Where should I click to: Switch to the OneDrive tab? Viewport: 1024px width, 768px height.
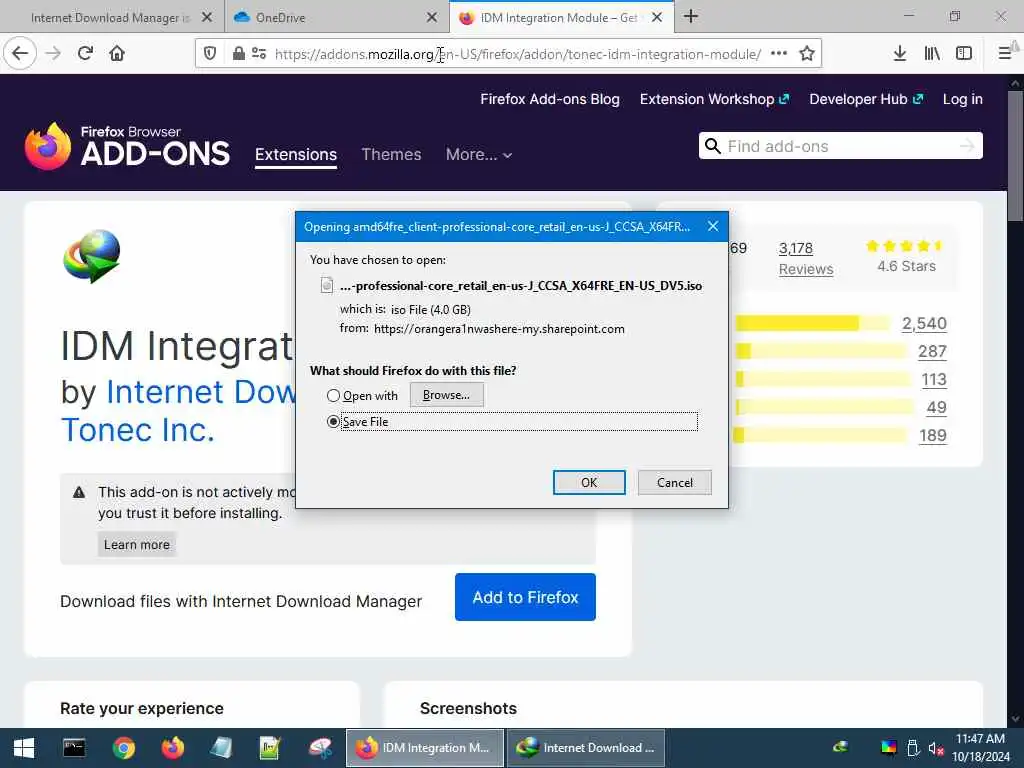pyautogui.click(x=337, y=18)
